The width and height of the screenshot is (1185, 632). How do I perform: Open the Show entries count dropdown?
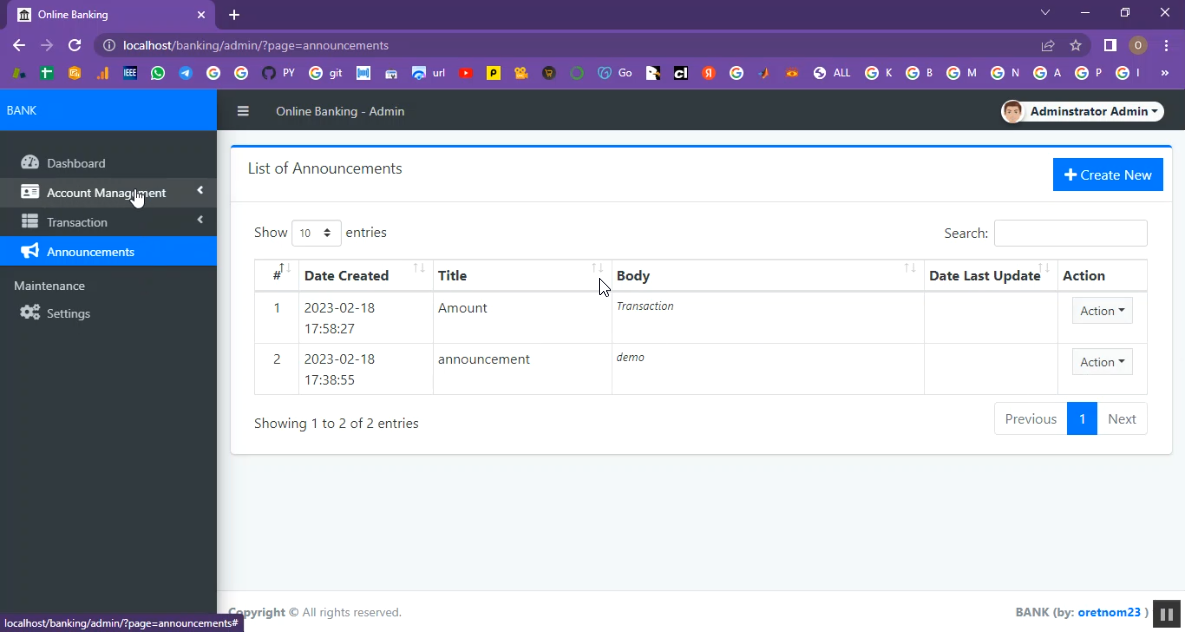pyautogui.click(x=316, y=233)
